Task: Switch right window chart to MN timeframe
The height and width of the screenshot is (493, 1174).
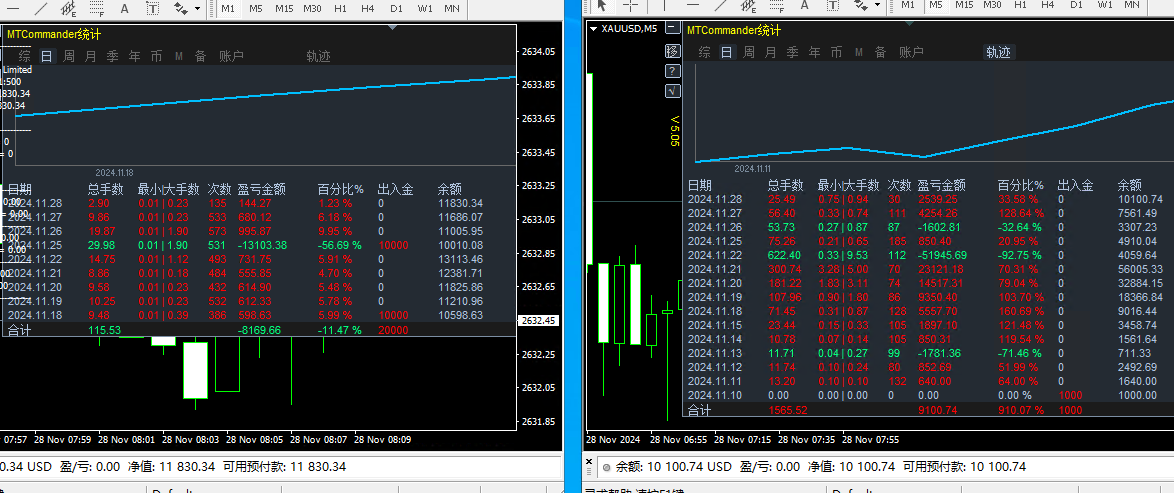Action: point(1132,5)
